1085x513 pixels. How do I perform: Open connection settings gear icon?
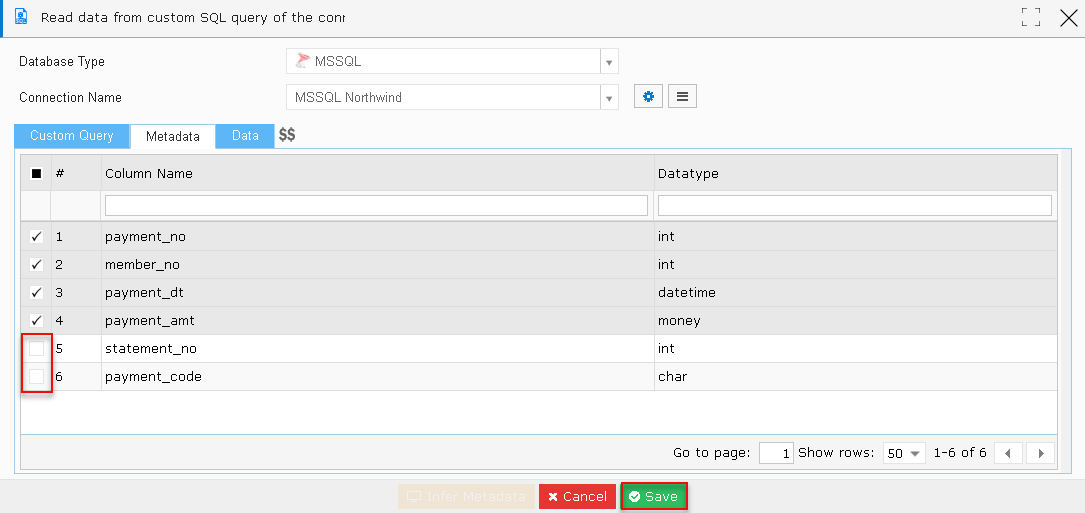[648, 97]
